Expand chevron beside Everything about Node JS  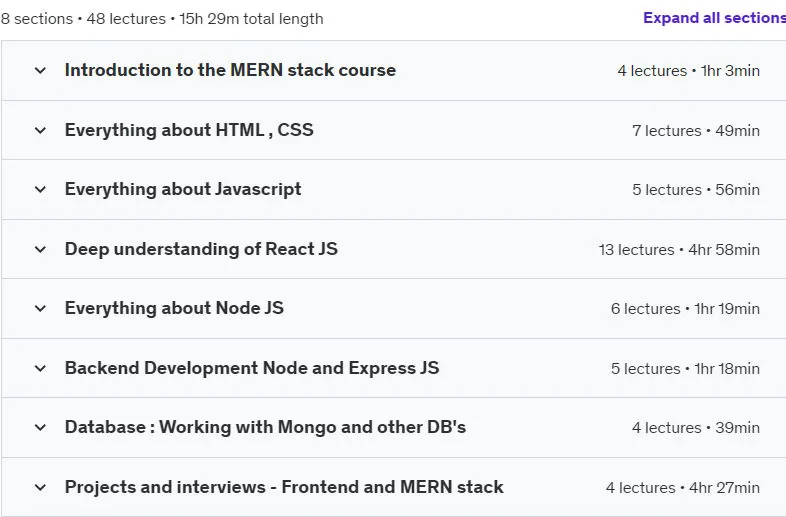[40, 308]
